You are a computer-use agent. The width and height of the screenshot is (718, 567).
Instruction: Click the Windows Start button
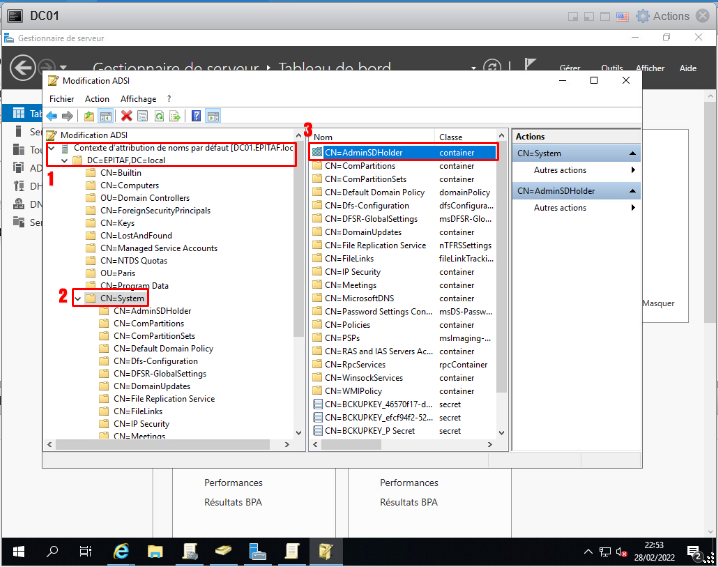tap(18, 551)
